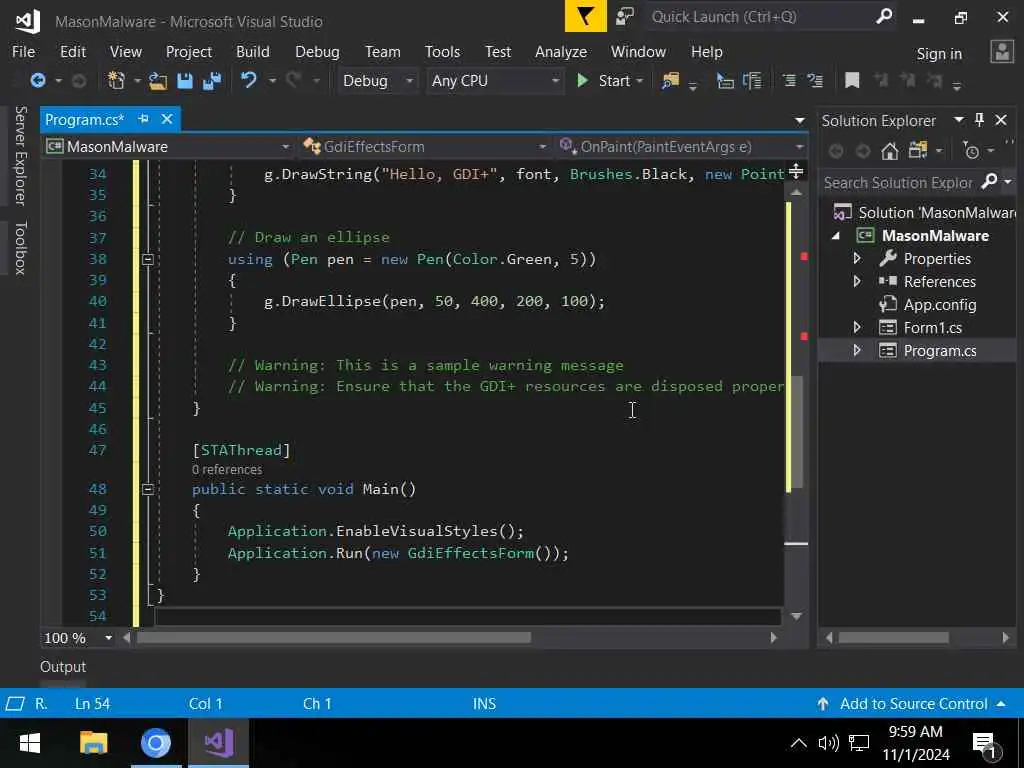Open the Tools menu
The width and height of the screenshot is (1024, 768).
442,52
